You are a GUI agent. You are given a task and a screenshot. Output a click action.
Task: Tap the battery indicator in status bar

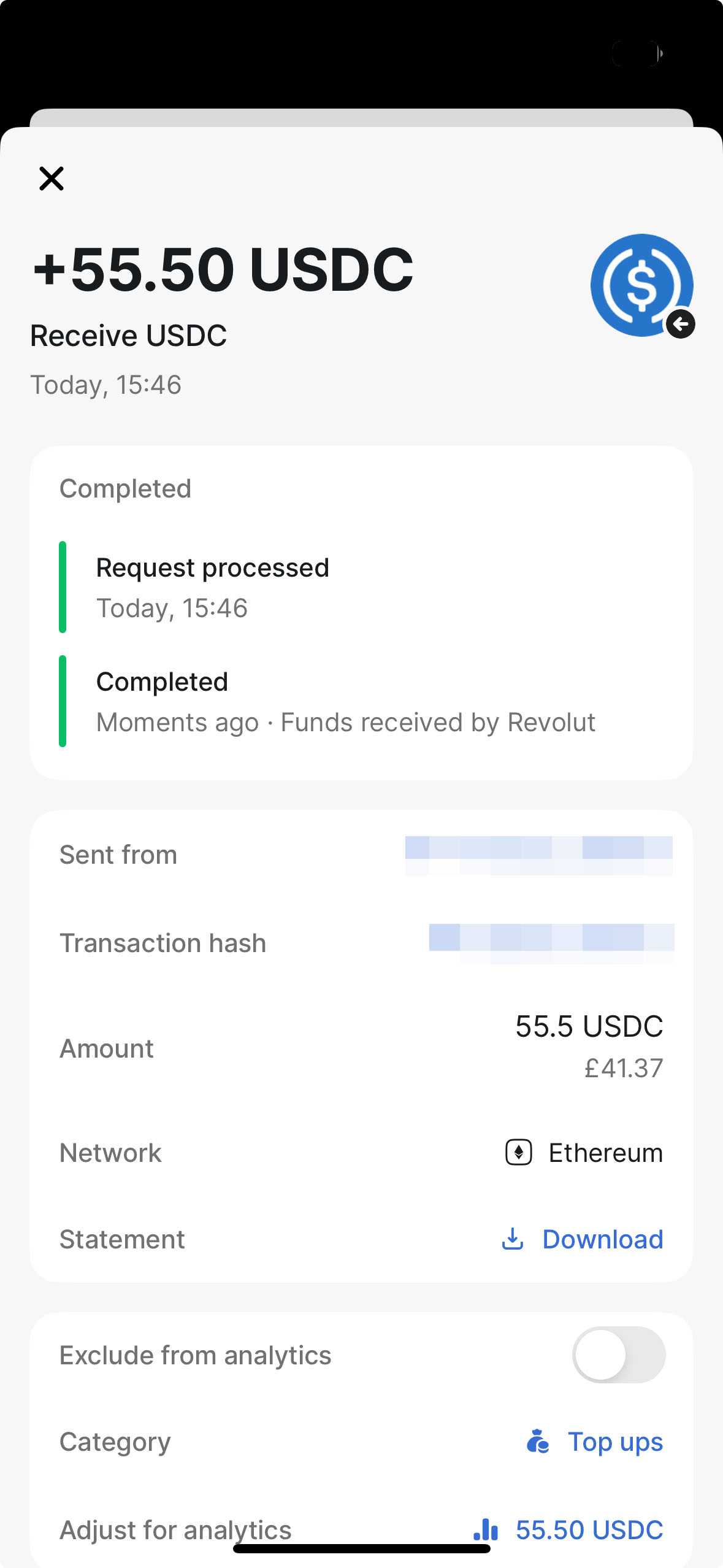click(x=637, y=54)
